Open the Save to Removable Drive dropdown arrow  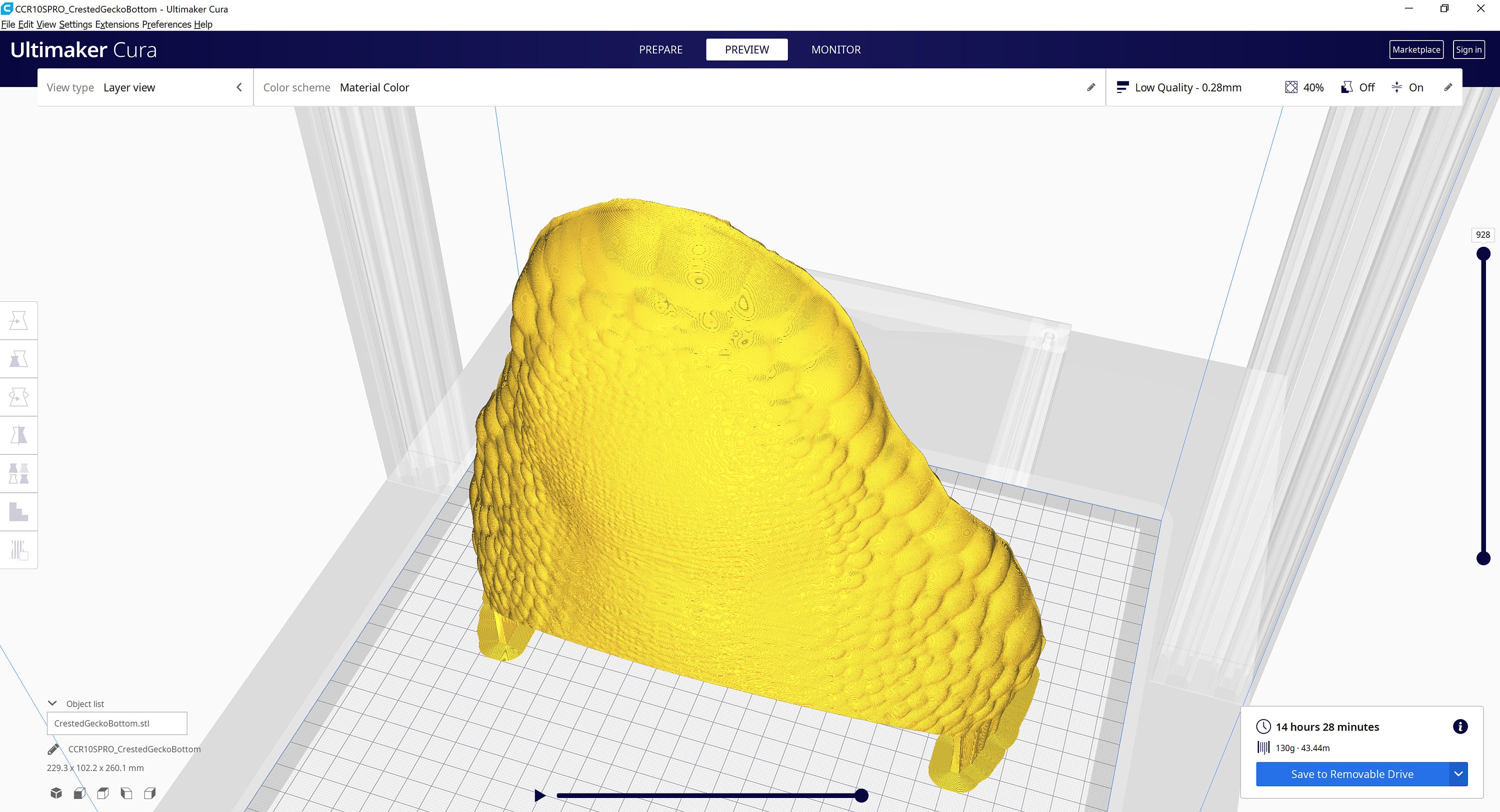pyautogui.click(x=1458, y=774)
